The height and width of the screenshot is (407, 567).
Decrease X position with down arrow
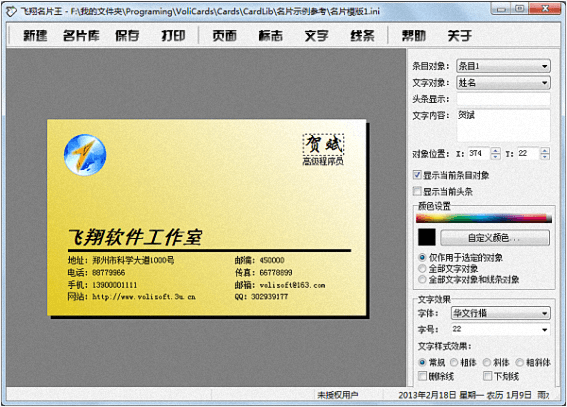click(x=496, y=157)
